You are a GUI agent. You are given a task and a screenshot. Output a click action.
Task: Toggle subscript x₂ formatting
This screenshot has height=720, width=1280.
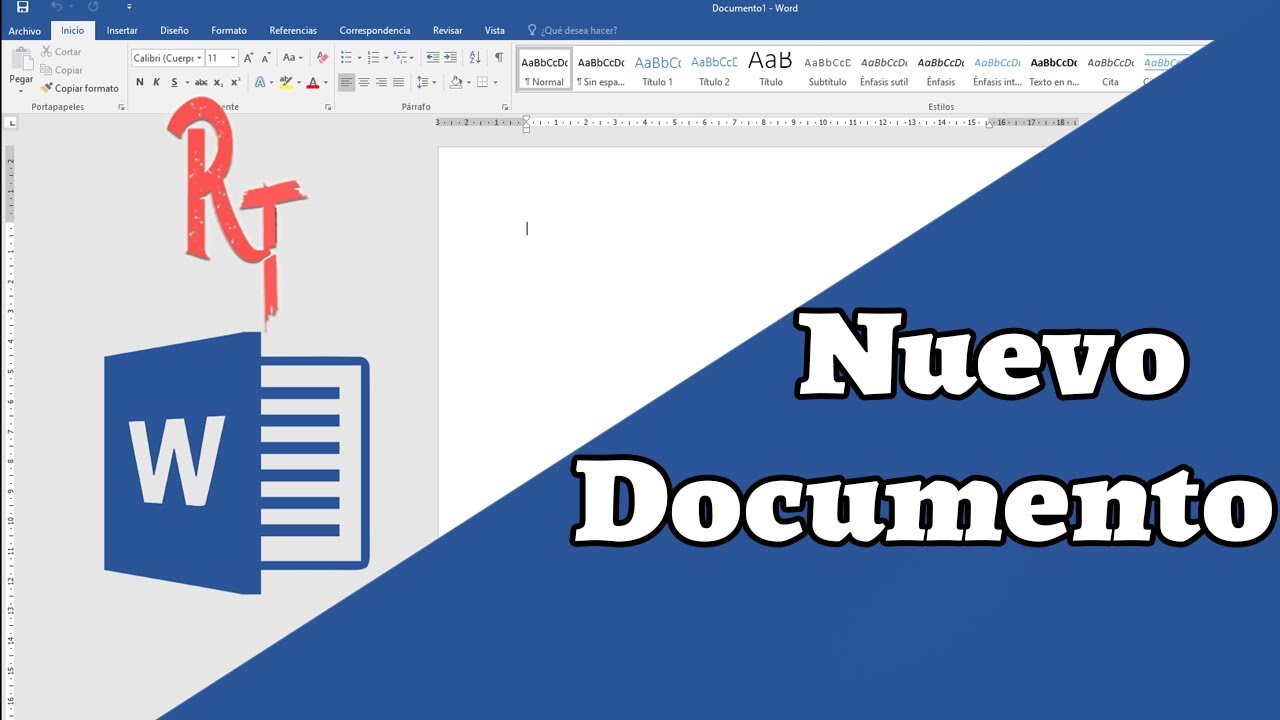(219, 82)
